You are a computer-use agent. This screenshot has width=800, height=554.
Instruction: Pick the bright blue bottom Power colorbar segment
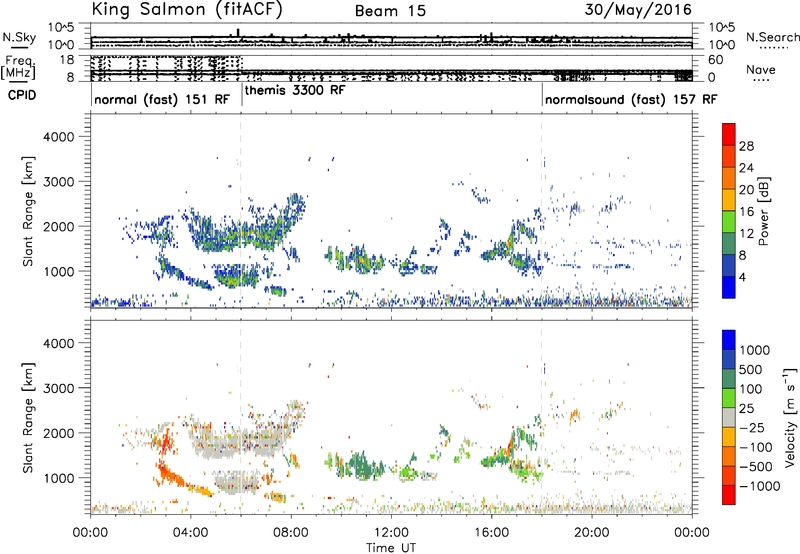pos(729,287)
